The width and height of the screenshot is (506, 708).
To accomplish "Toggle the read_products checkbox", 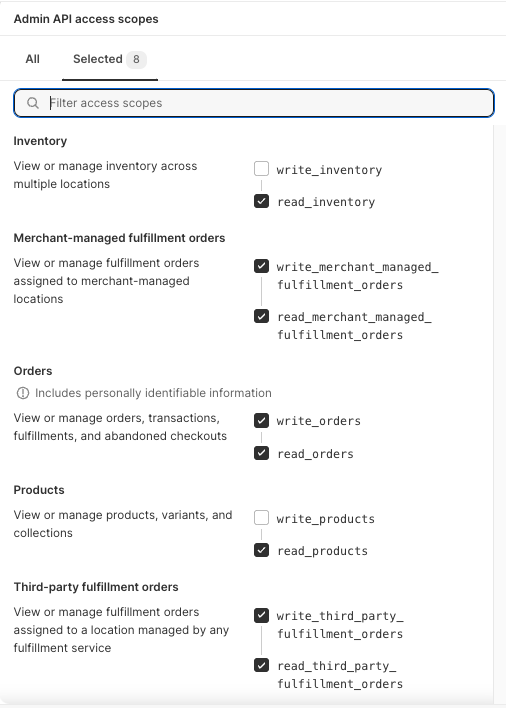I will click(x=261, y=550).
